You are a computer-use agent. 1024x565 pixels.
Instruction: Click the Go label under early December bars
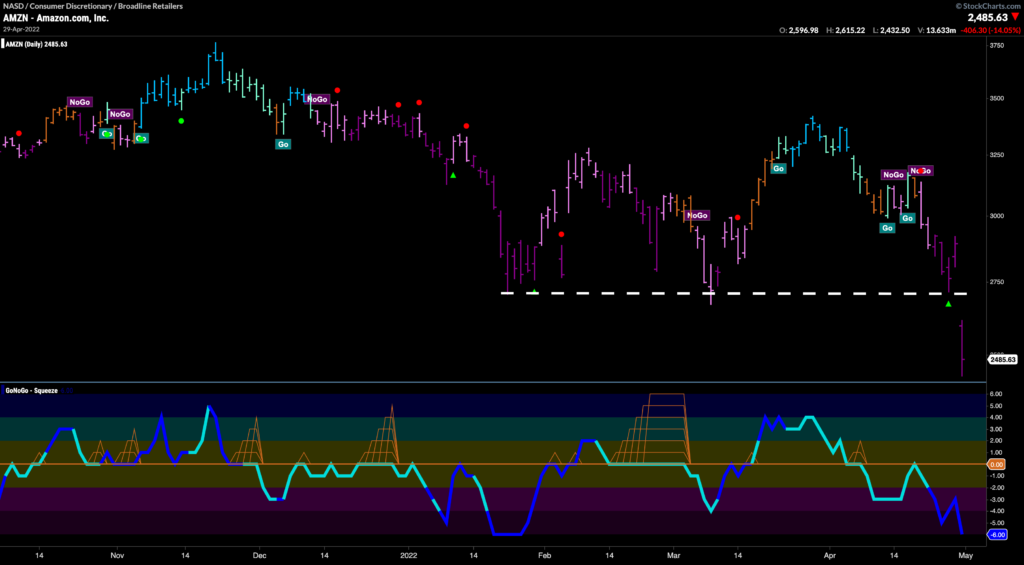tap(283, 144)
